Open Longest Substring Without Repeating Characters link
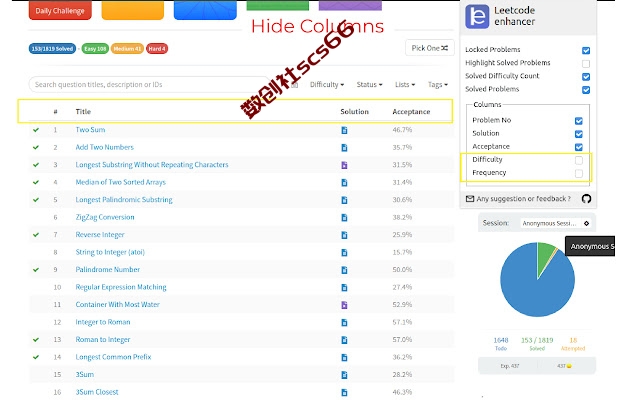 [x=152, y=164]
